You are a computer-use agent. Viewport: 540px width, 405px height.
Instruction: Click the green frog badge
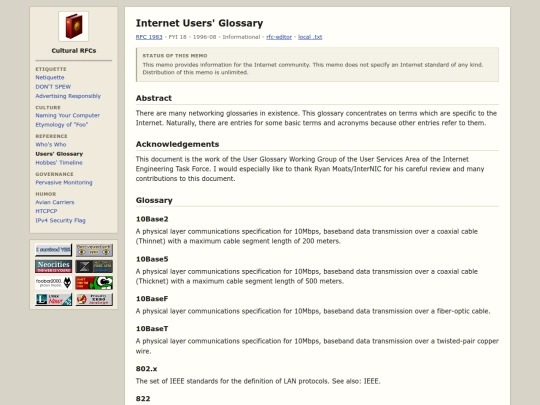click(x=94, y=282)
